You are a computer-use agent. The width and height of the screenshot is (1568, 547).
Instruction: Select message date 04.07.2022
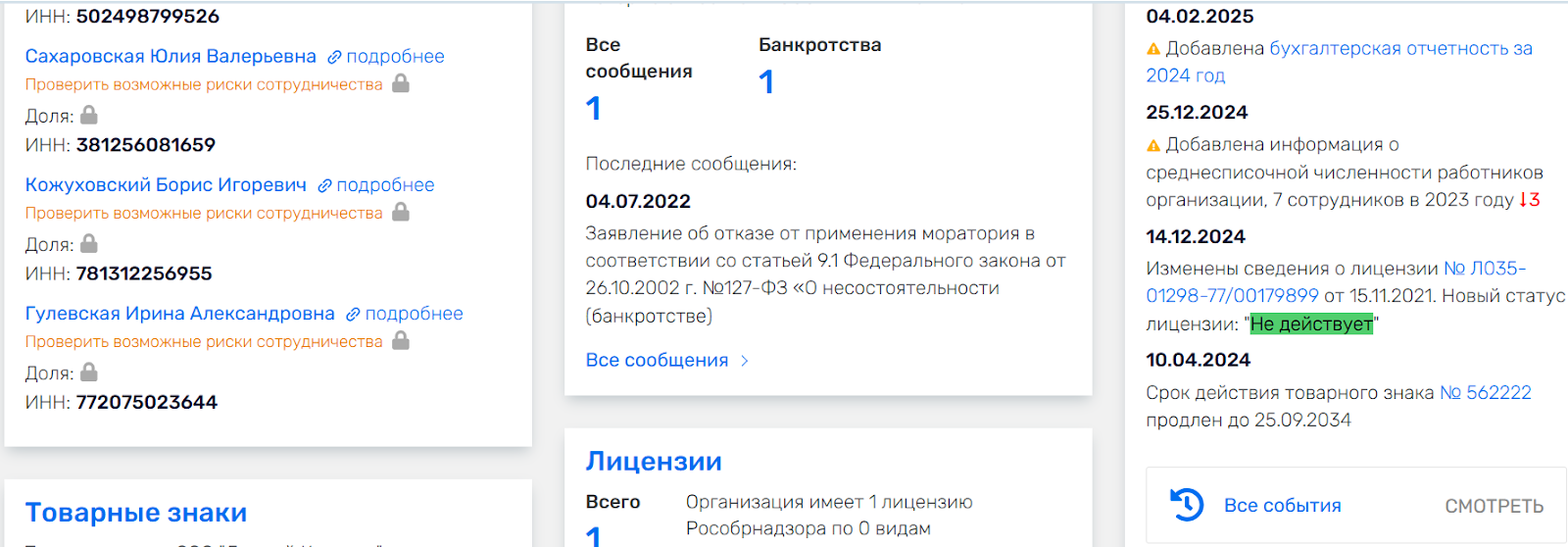pos(638,201)
